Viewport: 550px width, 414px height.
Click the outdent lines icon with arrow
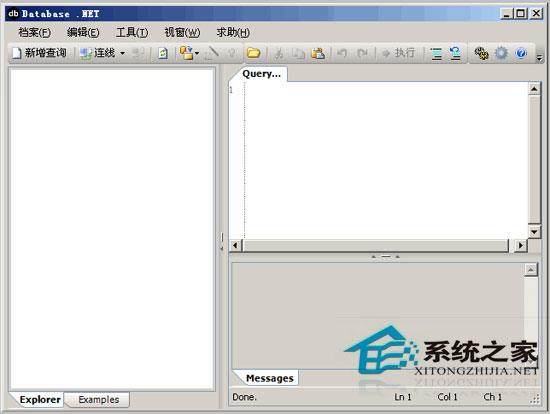pyautogui.click(x=455, y=53)
